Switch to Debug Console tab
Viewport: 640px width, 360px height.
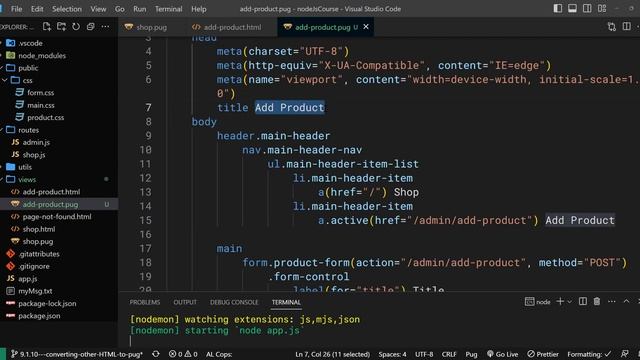tap(234, 302)
